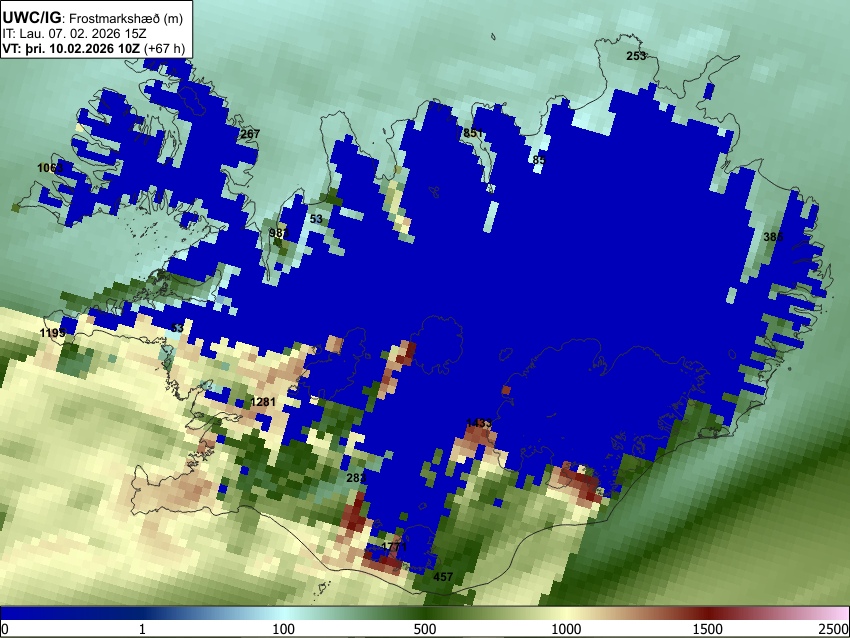Click the map value 267
The image size is (850, 638).
[250, 134]
